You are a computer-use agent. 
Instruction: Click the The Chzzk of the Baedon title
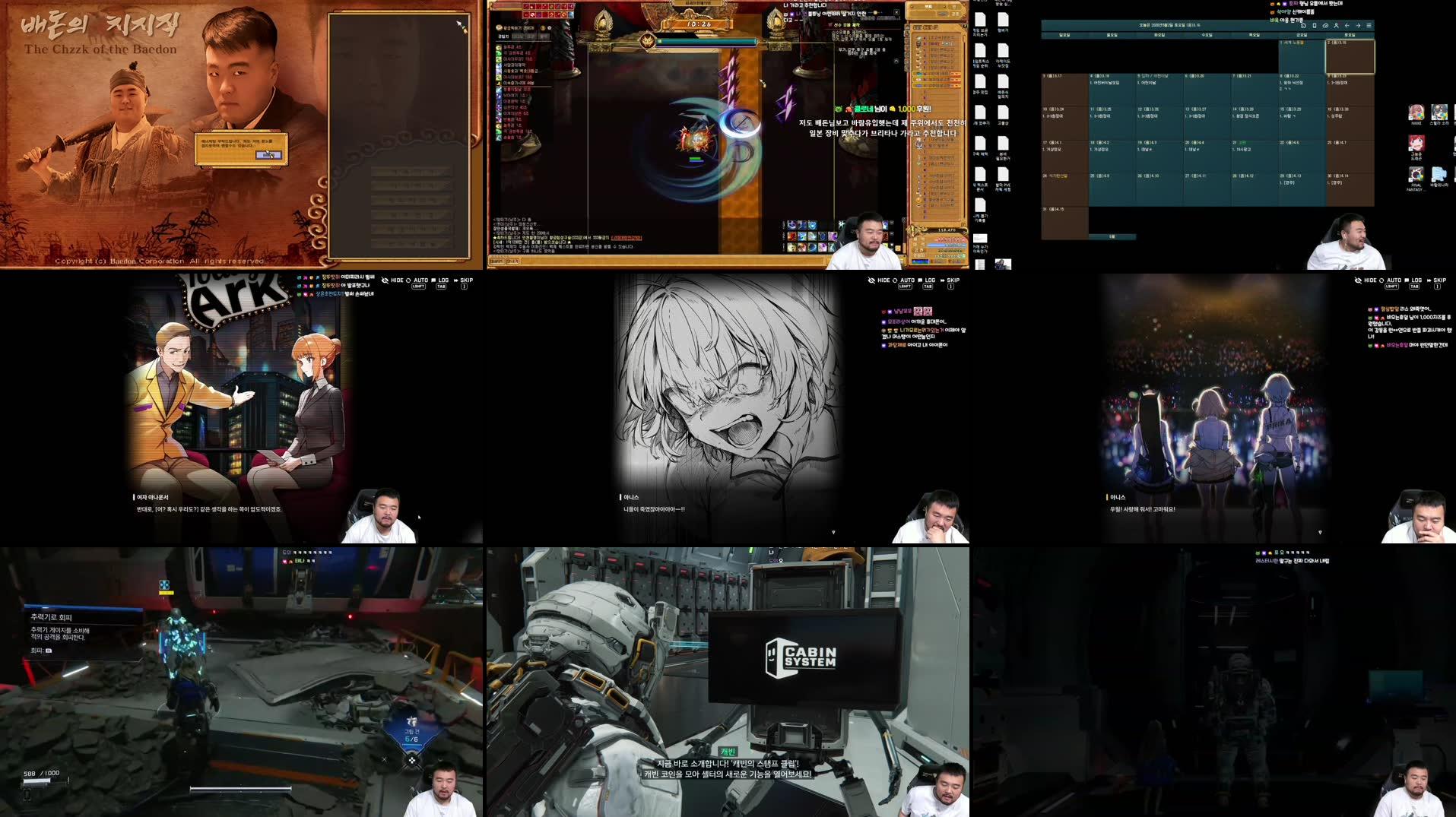click(100, 49)
